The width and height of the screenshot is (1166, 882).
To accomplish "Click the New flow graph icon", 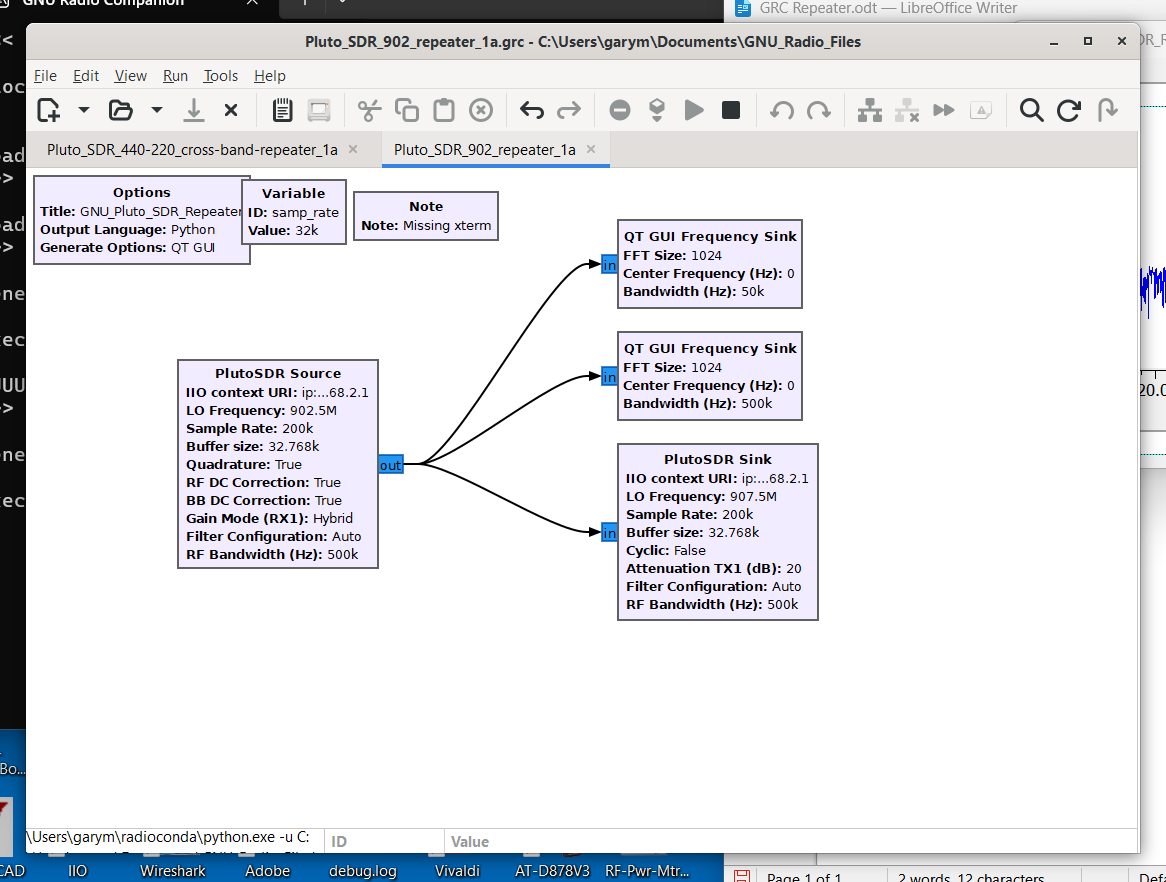I will click(48, 110).
